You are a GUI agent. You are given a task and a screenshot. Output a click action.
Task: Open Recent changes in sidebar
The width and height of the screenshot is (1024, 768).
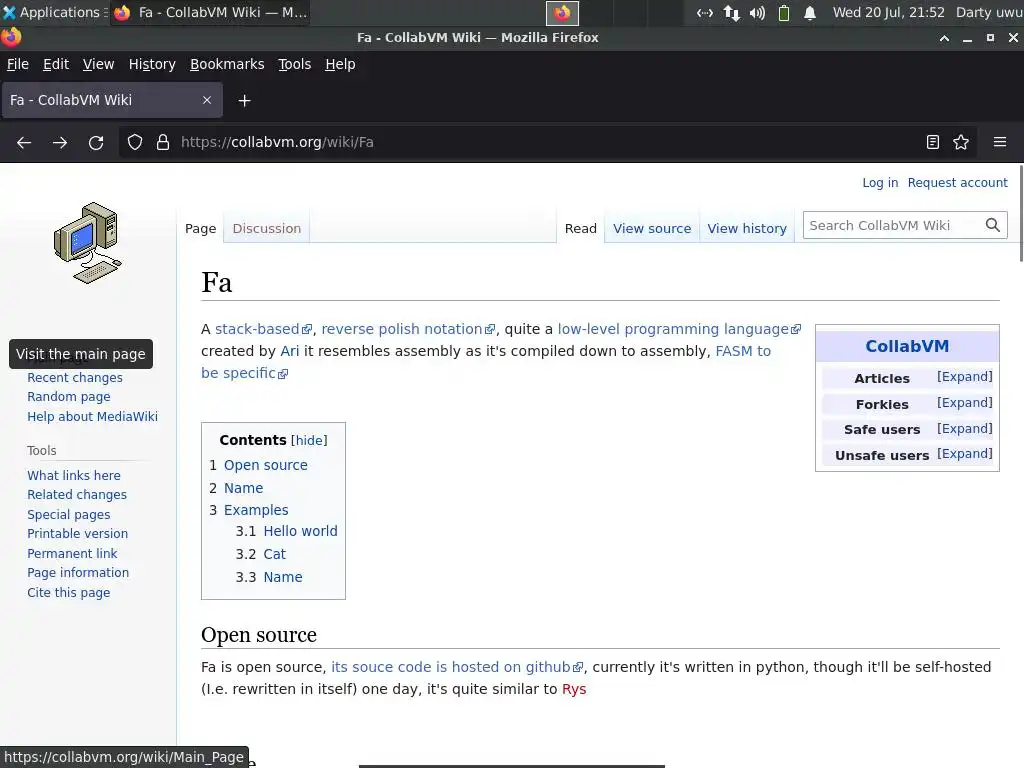click(75, 378)
